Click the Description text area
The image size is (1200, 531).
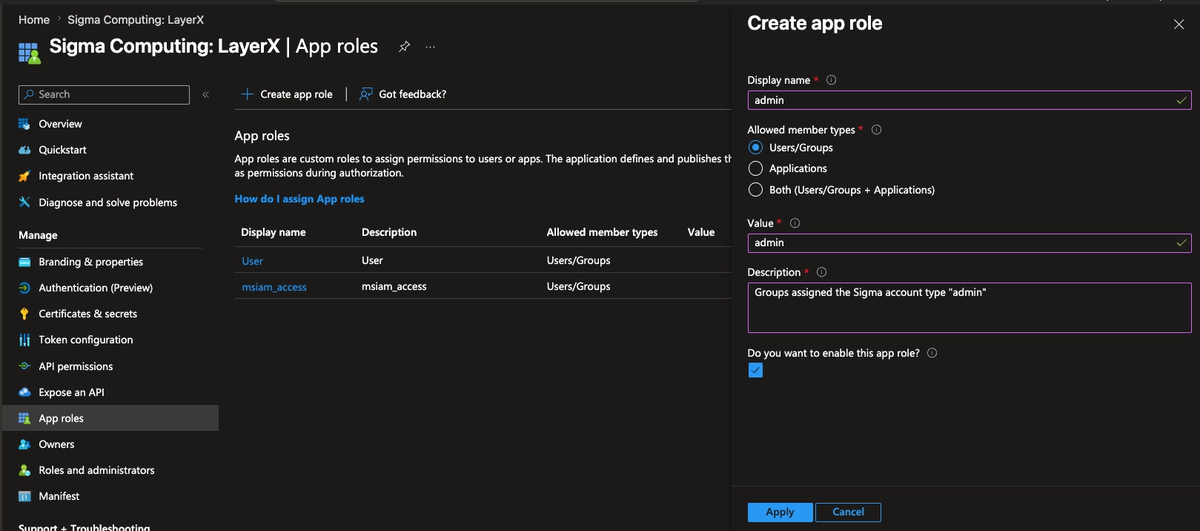(969, 307)
